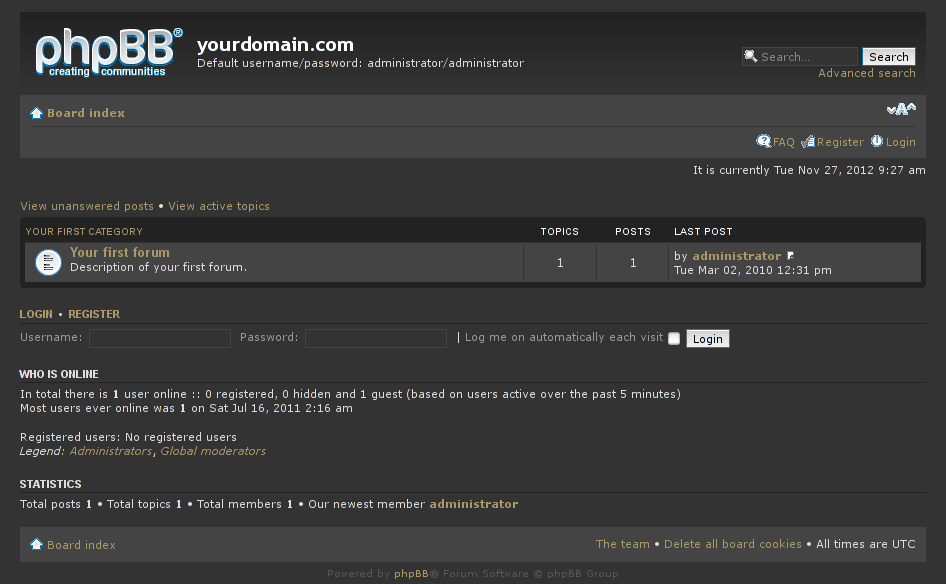
Task: Click the WHO IS ONLINE heading
Action: point(59,374)
